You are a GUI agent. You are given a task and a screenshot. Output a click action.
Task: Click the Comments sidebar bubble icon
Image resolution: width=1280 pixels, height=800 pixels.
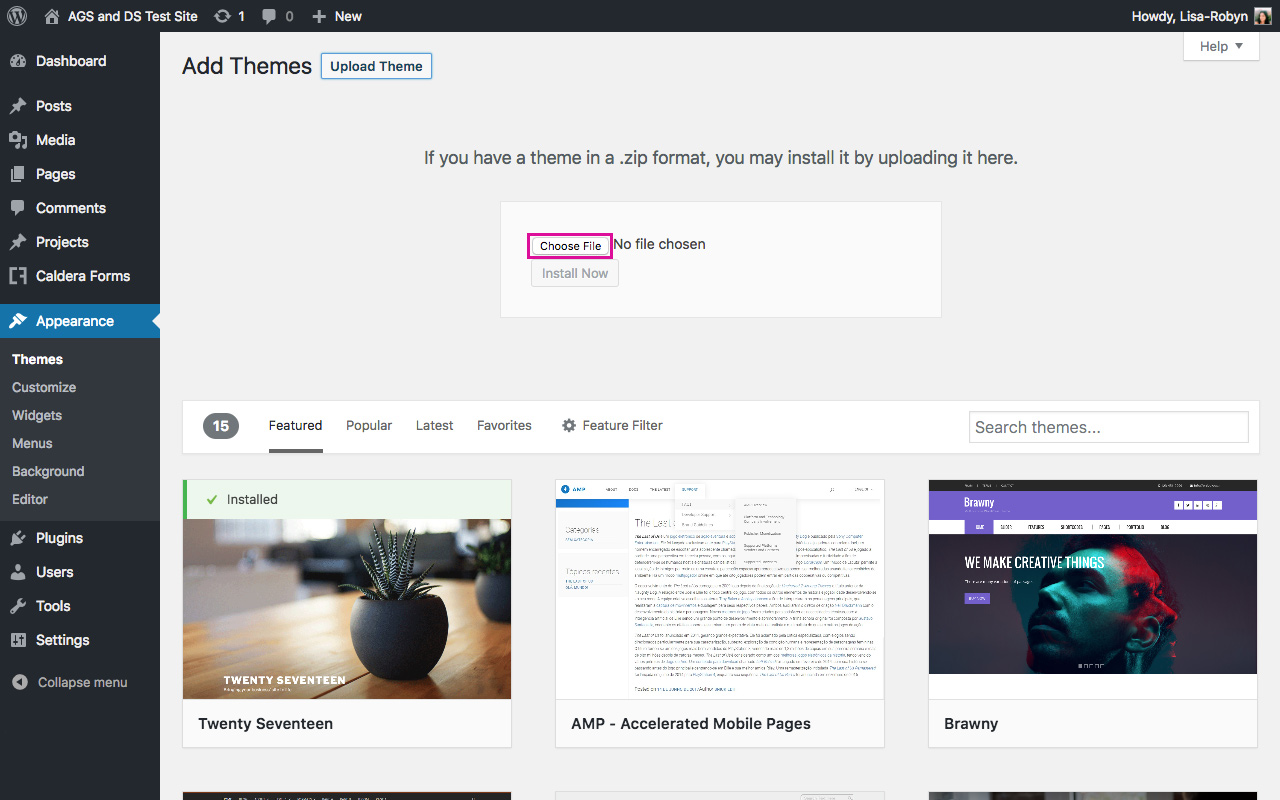click(x=18, y=208)
